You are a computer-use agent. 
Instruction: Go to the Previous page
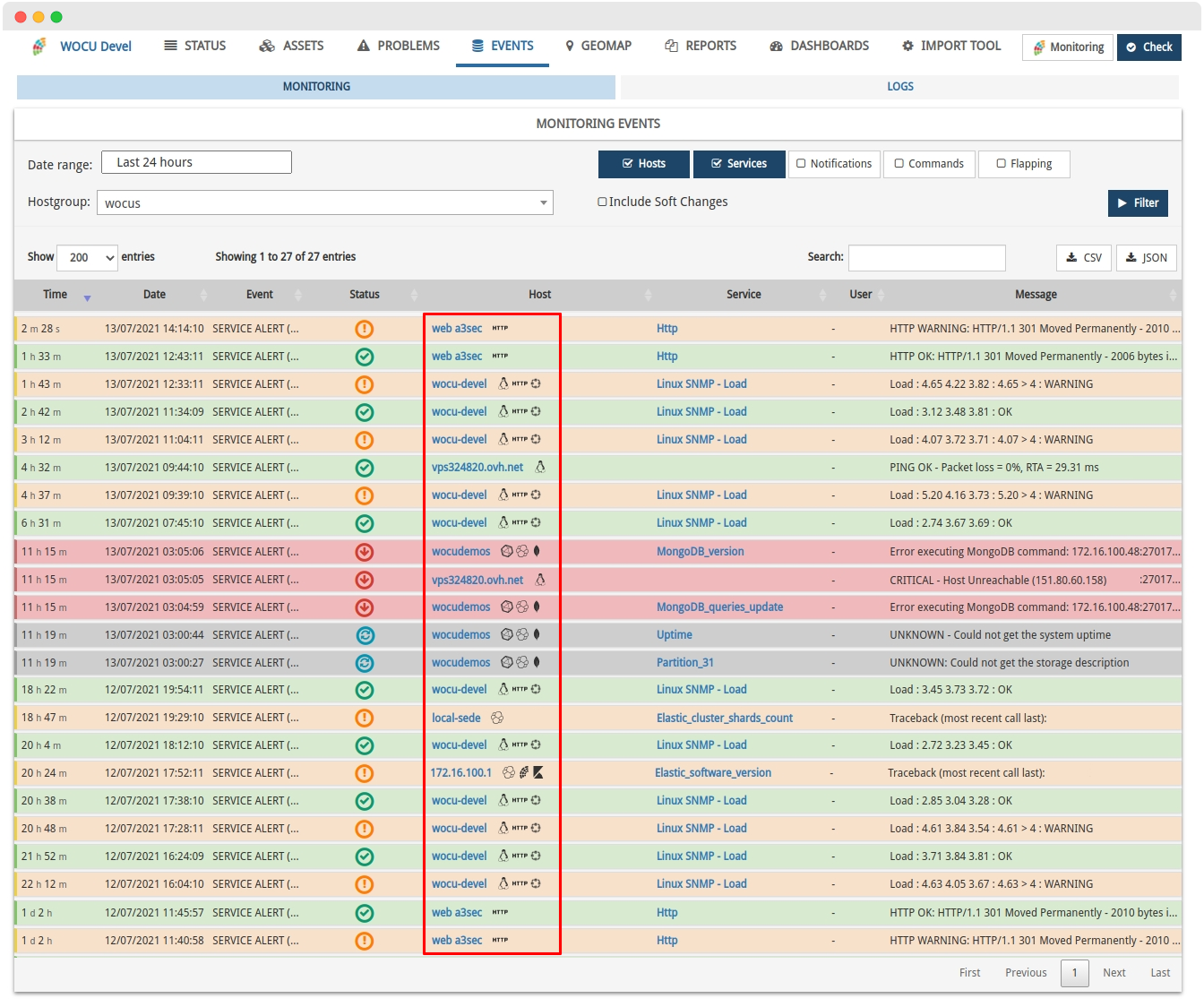(1026, 973)
